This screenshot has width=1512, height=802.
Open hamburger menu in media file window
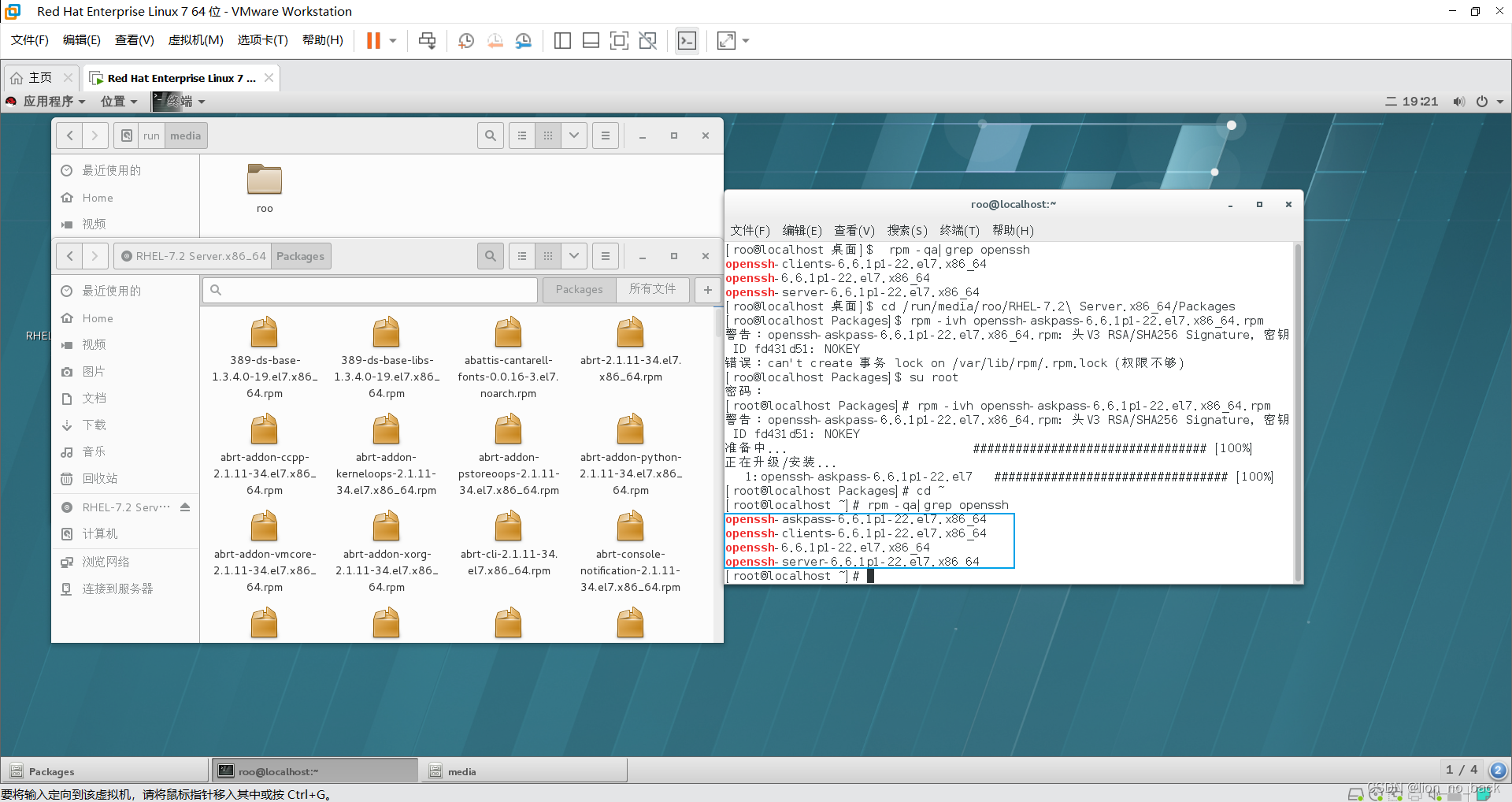[606, 136]
